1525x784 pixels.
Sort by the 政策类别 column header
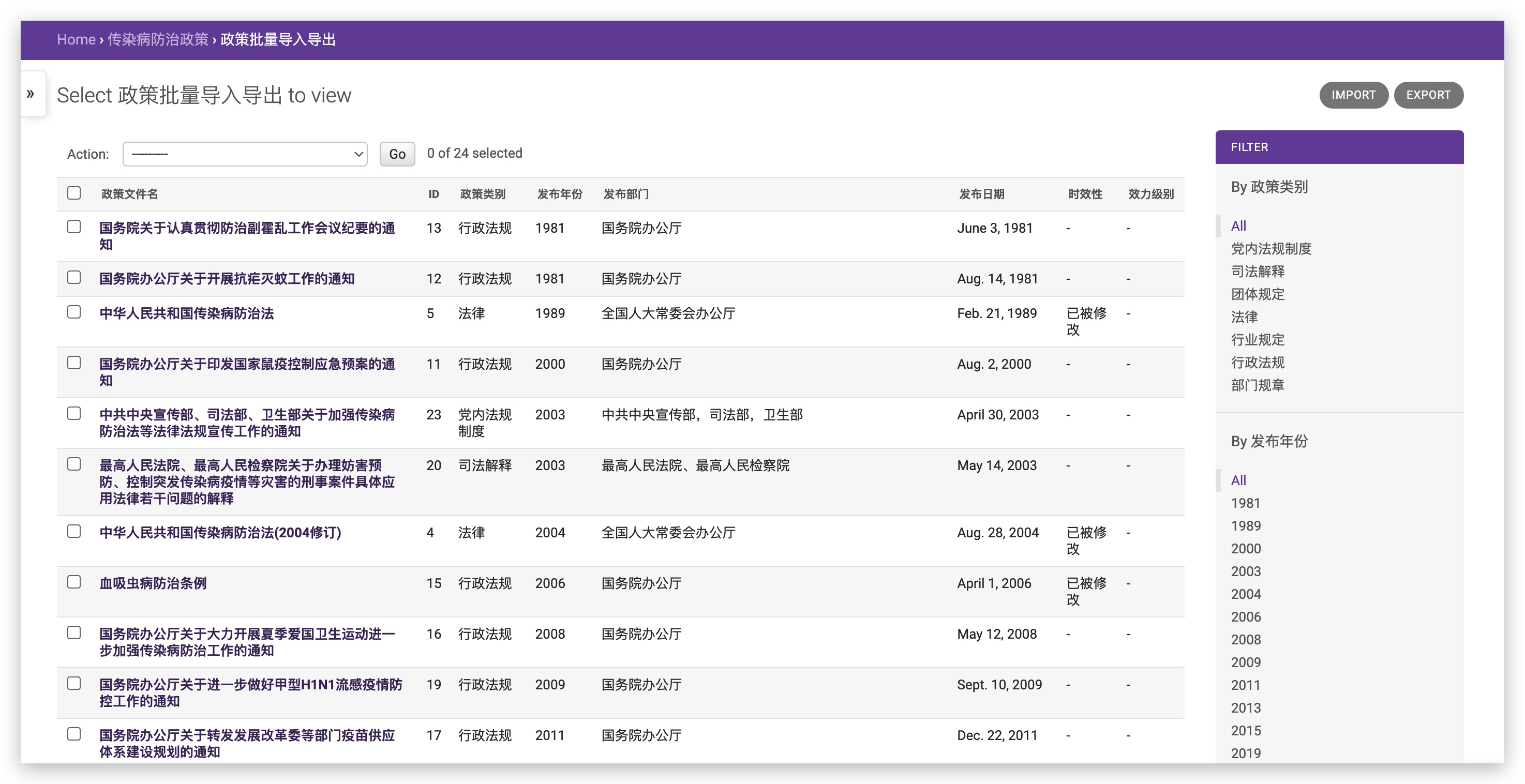pos(483,194)
